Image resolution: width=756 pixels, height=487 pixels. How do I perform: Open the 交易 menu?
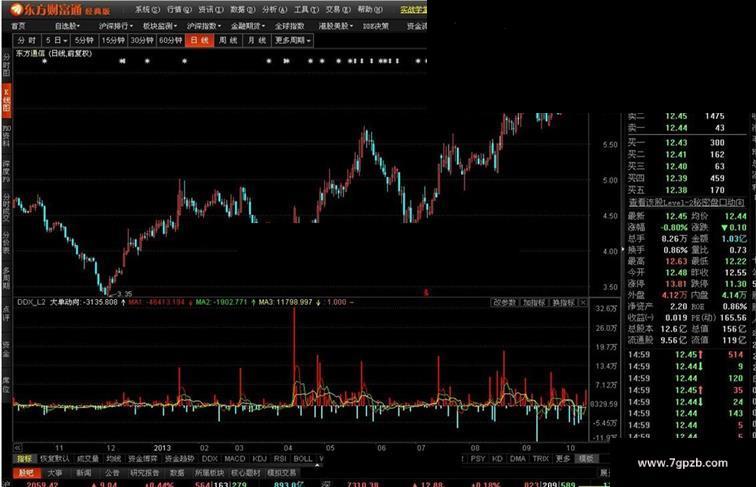point(338,9)
